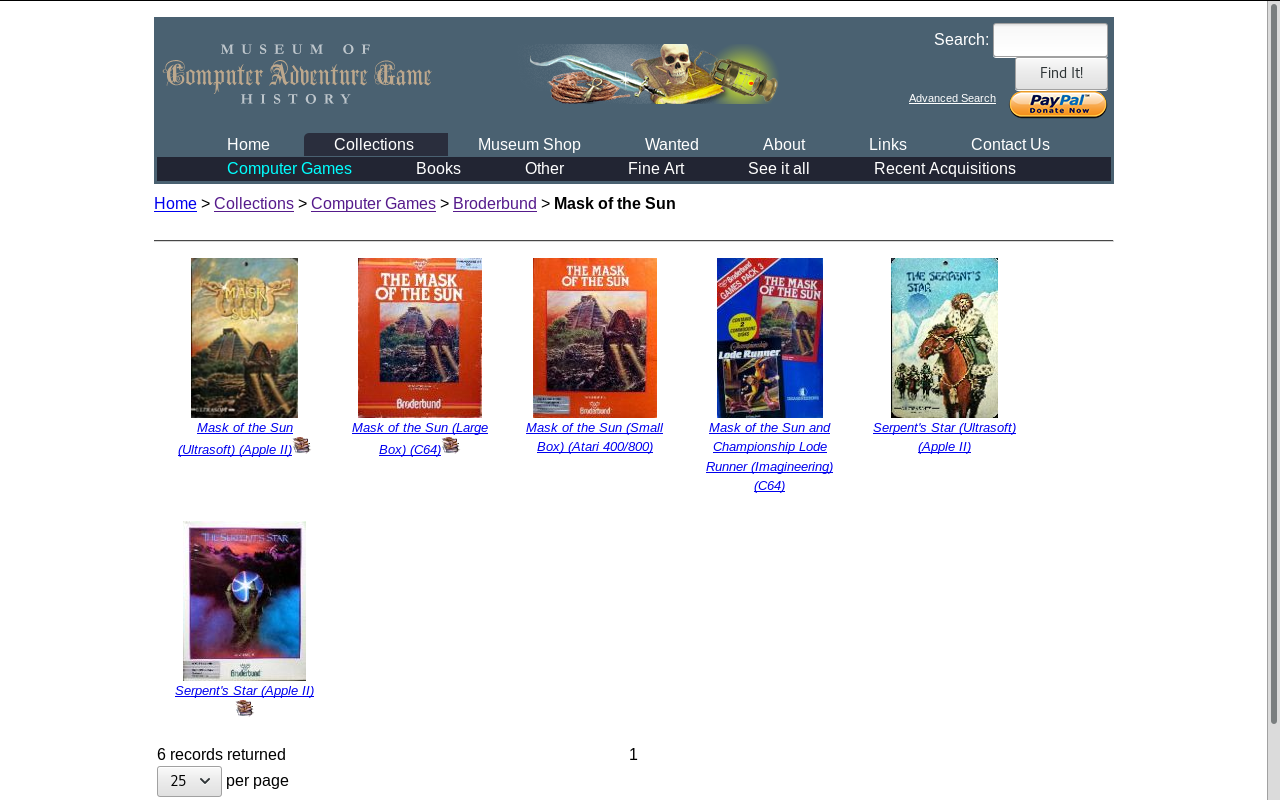
Task: Click the vertical page scrollbar
Action: (1273, 400)
